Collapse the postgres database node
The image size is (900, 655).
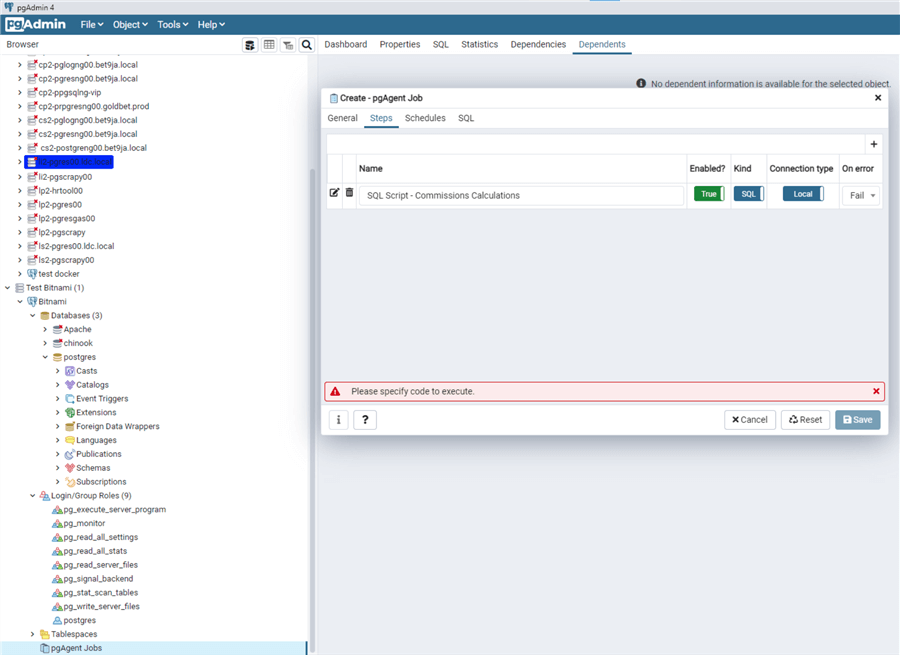tap(45, 357)
